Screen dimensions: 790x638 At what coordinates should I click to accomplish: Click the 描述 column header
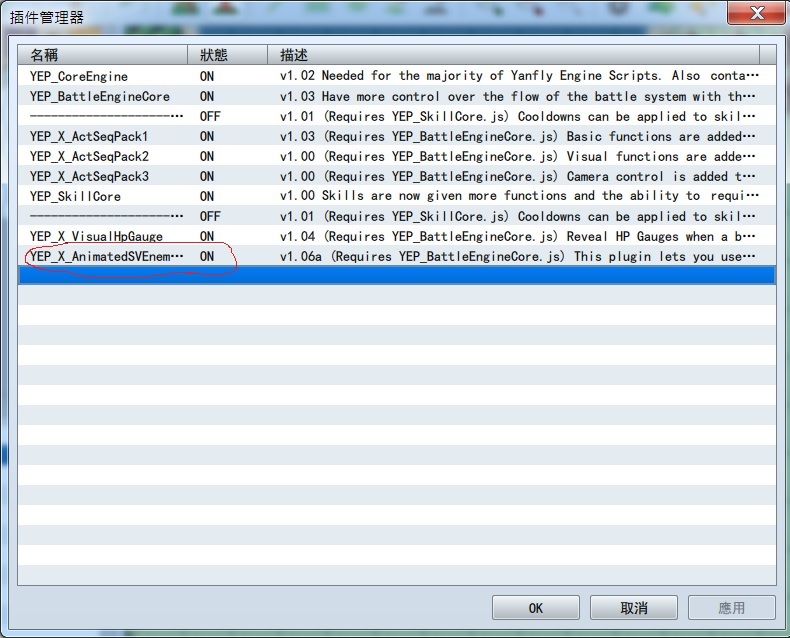point(513,54)
